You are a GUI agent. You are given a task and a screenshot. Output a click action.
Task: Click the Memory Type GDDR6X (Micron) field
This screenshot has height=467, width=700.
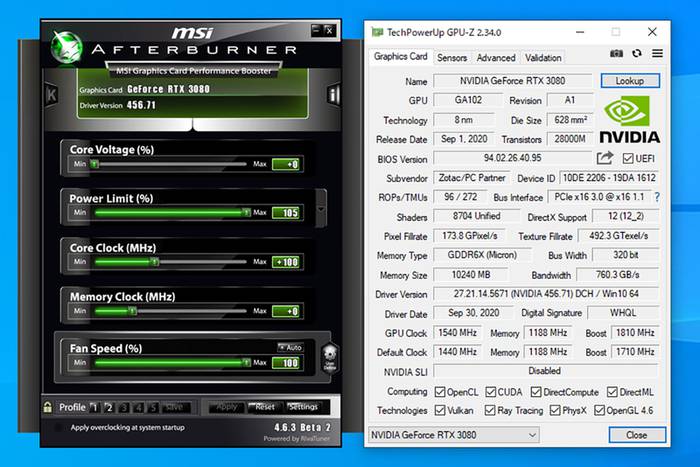tap(482, 255)
